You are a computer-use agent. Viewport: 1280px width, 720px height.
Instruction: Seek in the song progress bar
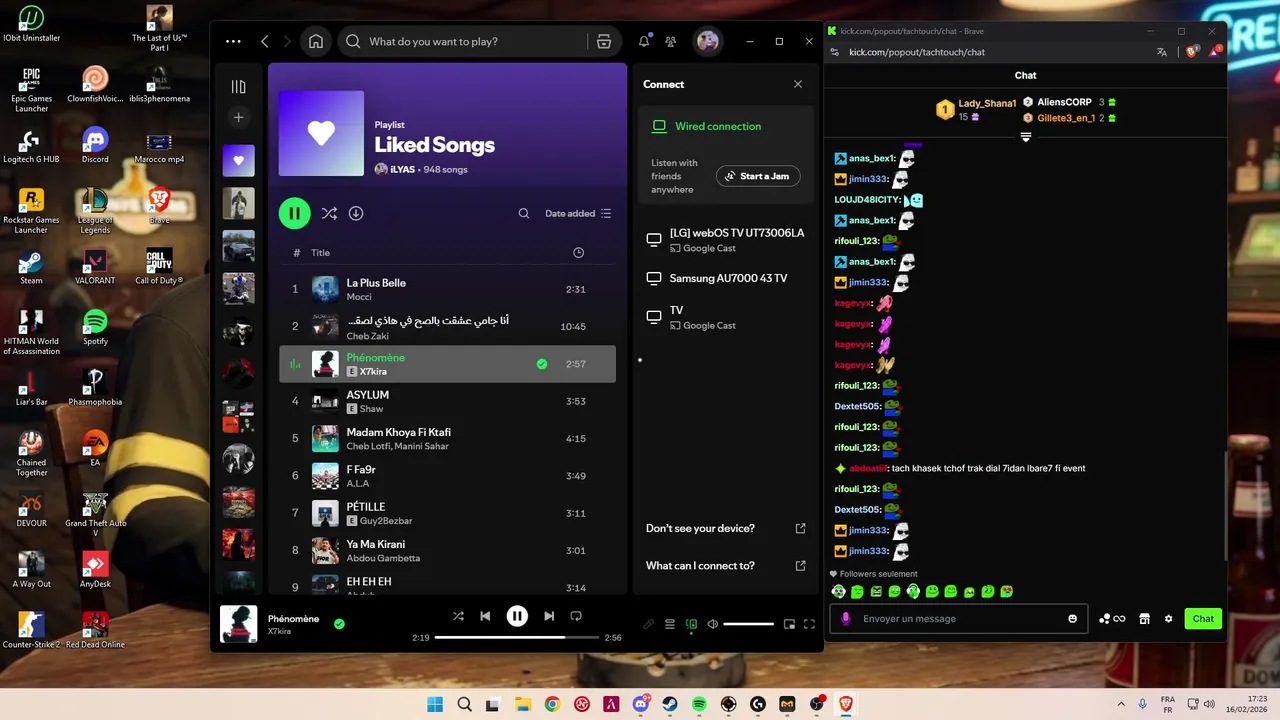point(517,637)
